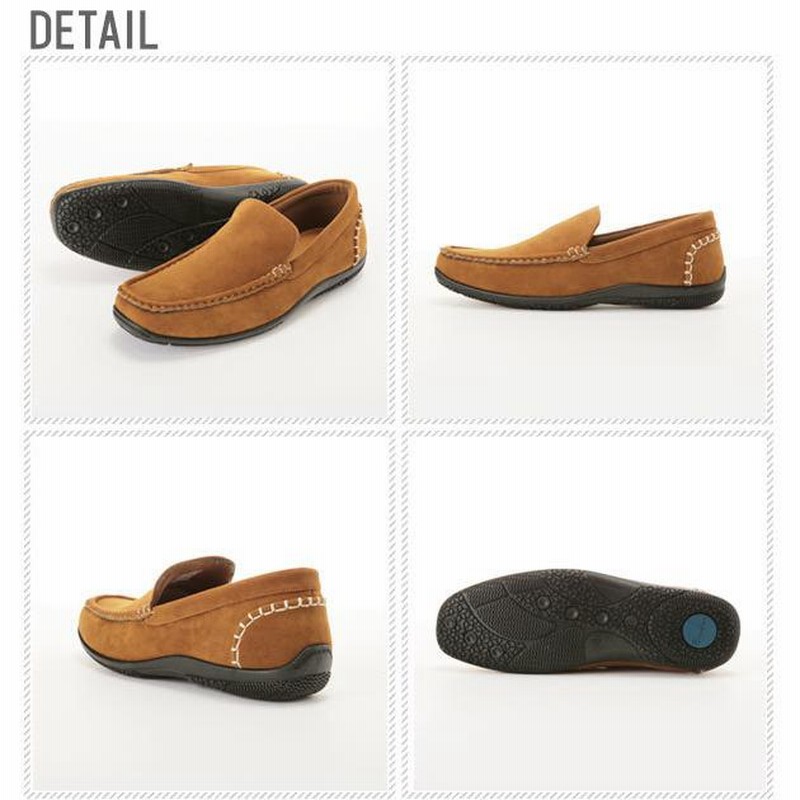Open the side-view loafer photo
Viewport: 800px width, 800px height.
coord(587,240)
